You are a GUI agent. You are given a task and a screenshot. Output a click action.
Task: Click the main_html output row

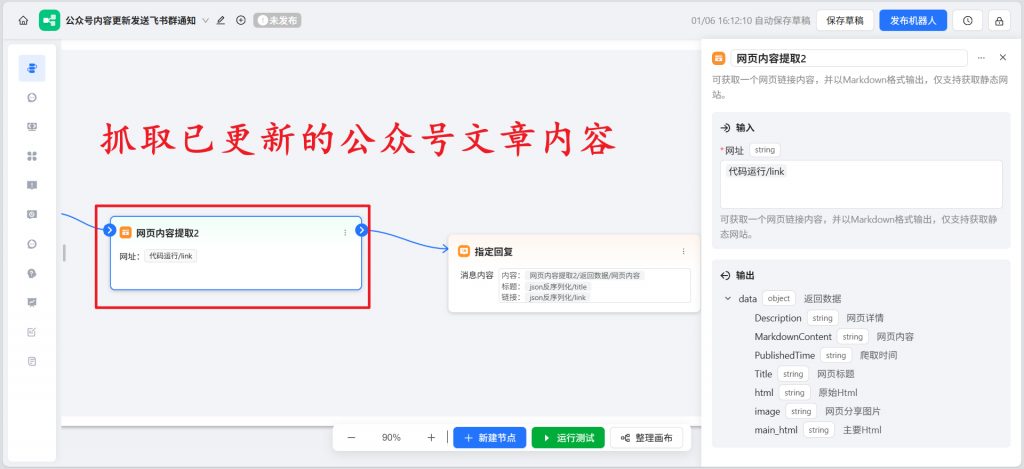click(818, 430)
